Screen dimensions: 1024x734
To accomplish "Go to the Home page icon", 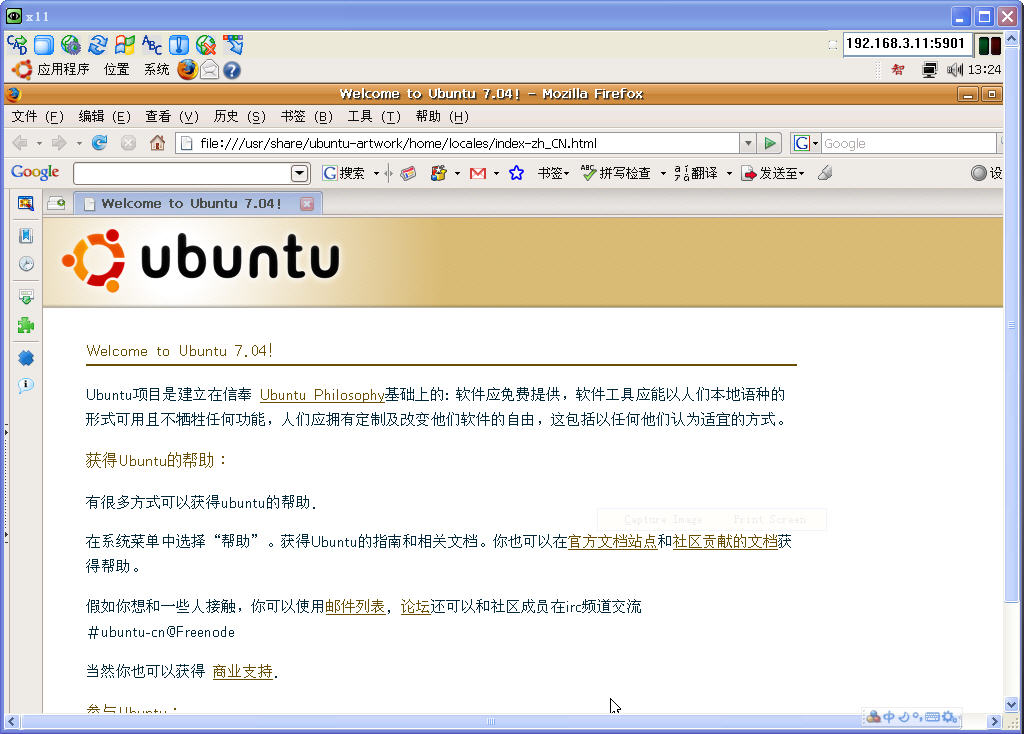I will pos(157,142).
